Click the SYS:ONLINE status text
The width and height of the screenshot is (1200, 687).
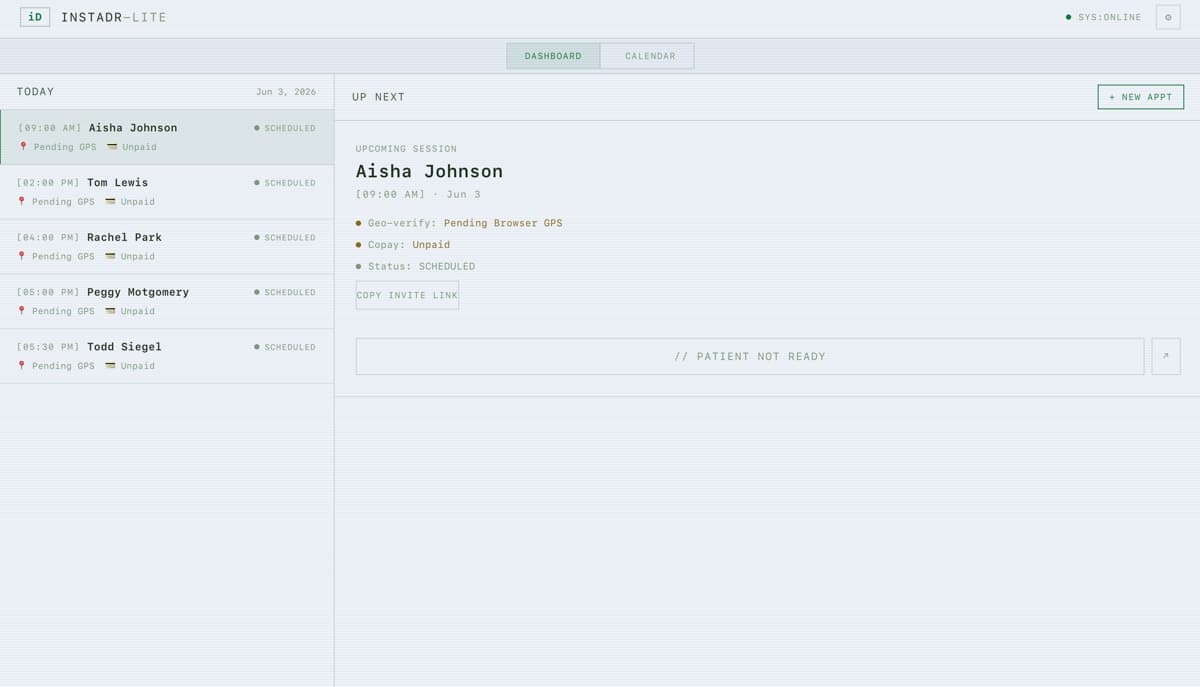[1110, 17]
